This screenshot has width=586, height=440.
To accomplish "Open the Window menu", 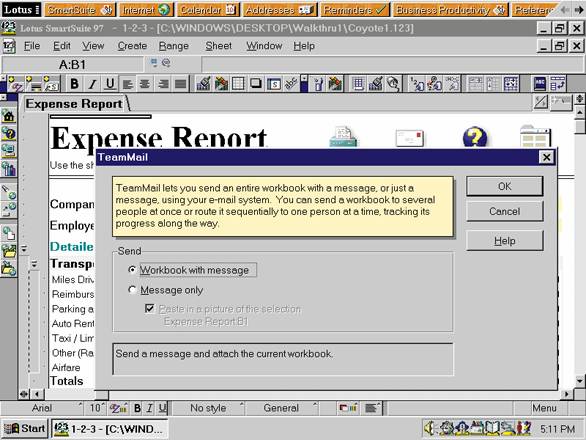I will pos(264,46).
